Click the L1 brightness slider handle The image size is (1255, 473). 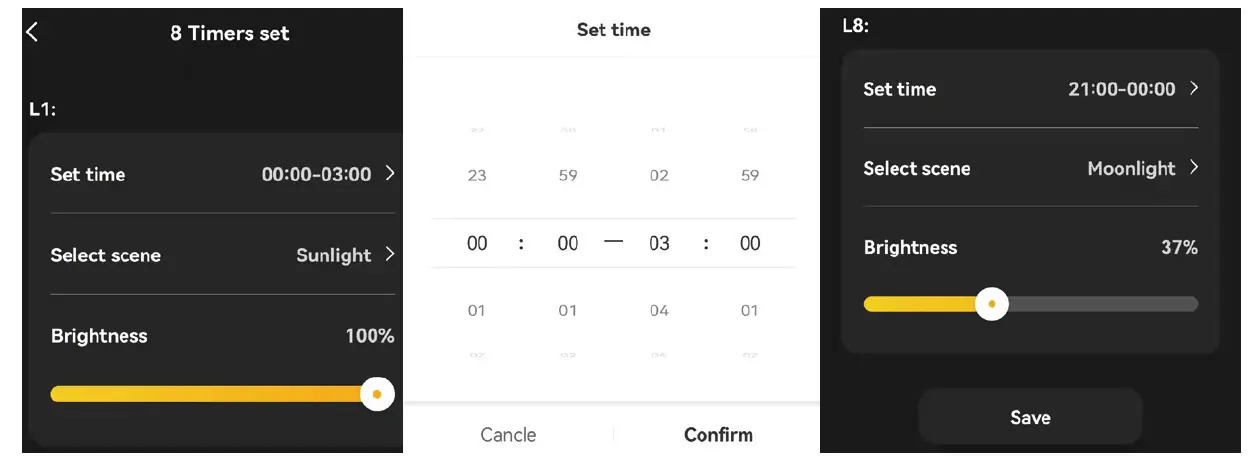(x=376, y=394)
